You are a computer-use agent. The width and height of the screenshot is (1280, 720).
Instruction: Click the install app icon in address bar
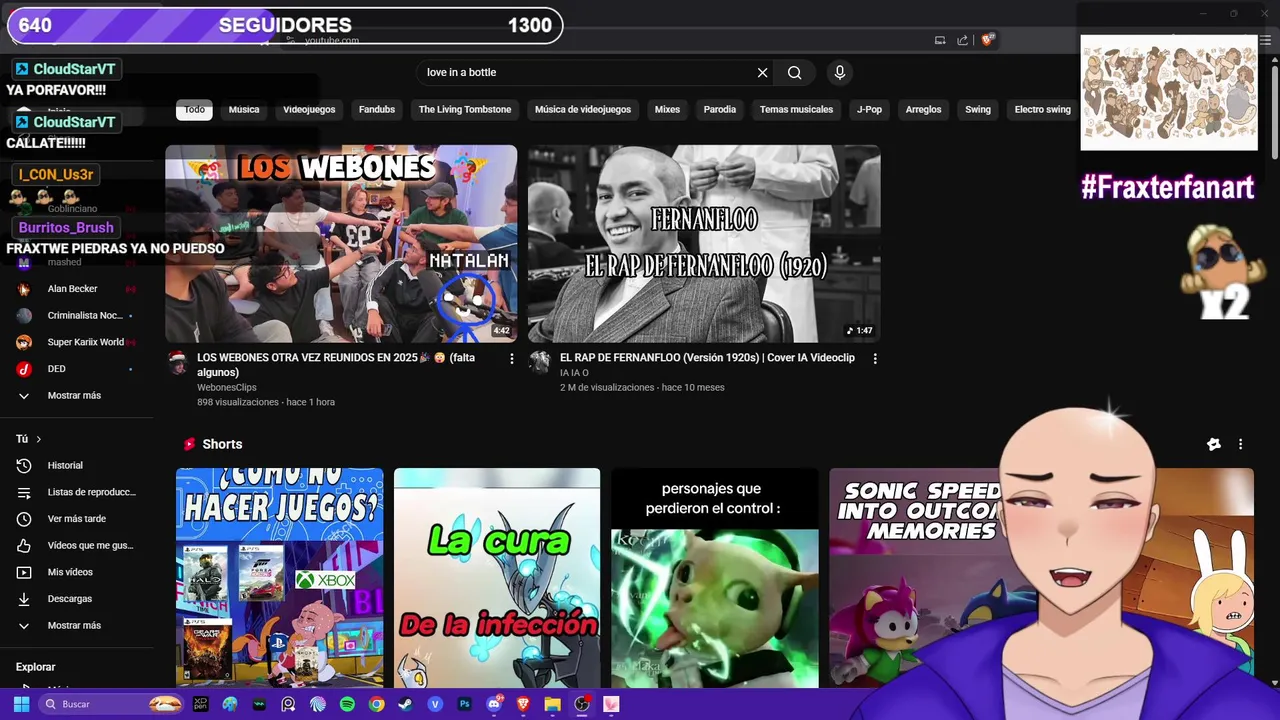click(940, 40)
